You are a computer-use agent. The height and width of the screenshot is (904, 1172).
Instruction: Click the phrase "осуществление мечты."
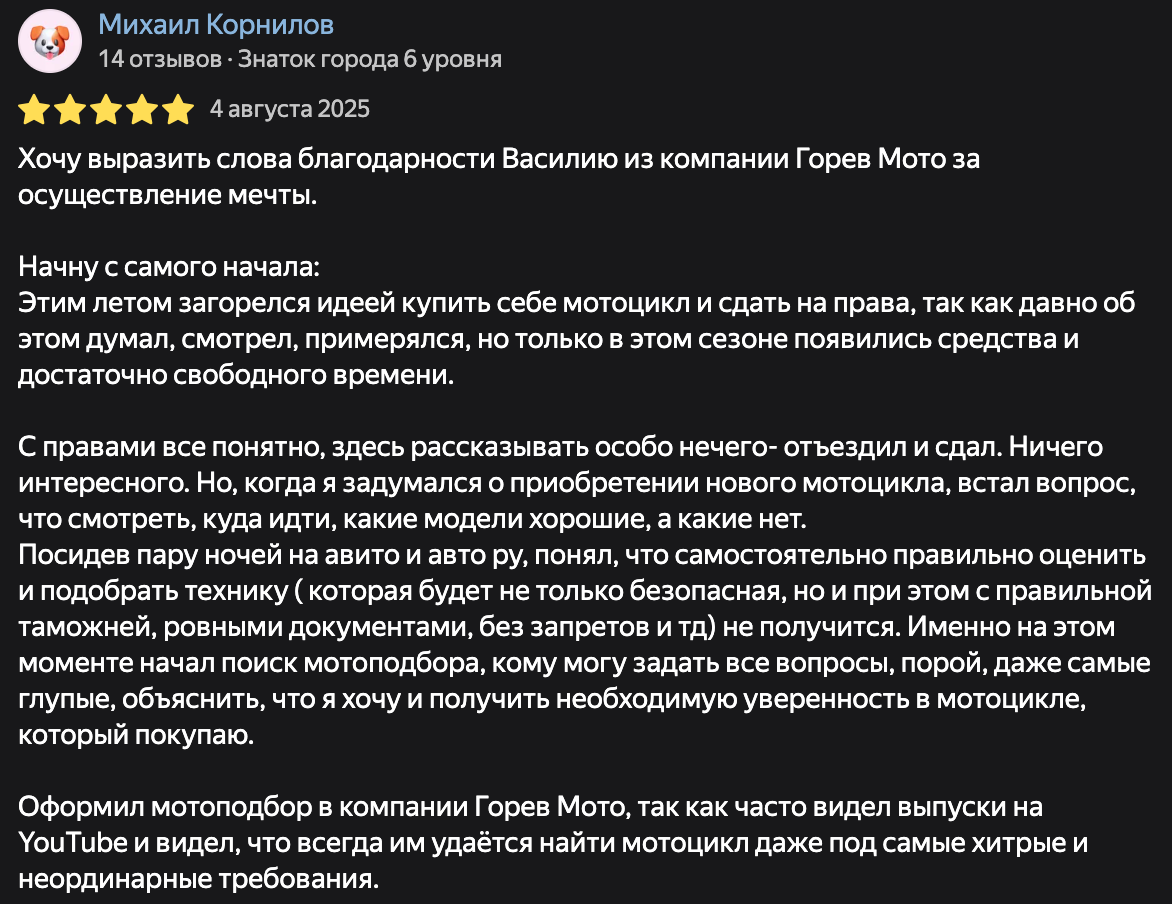click(167, 195)
